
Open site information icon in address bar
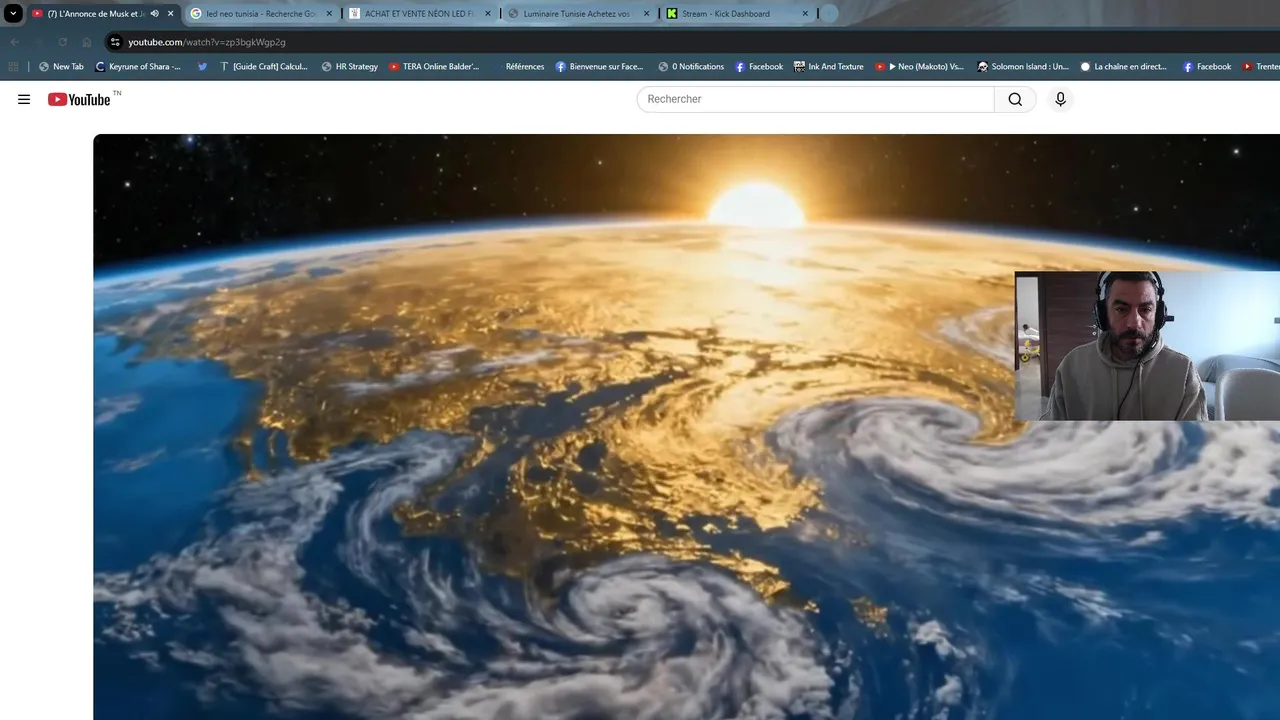(x=115, y=42)
